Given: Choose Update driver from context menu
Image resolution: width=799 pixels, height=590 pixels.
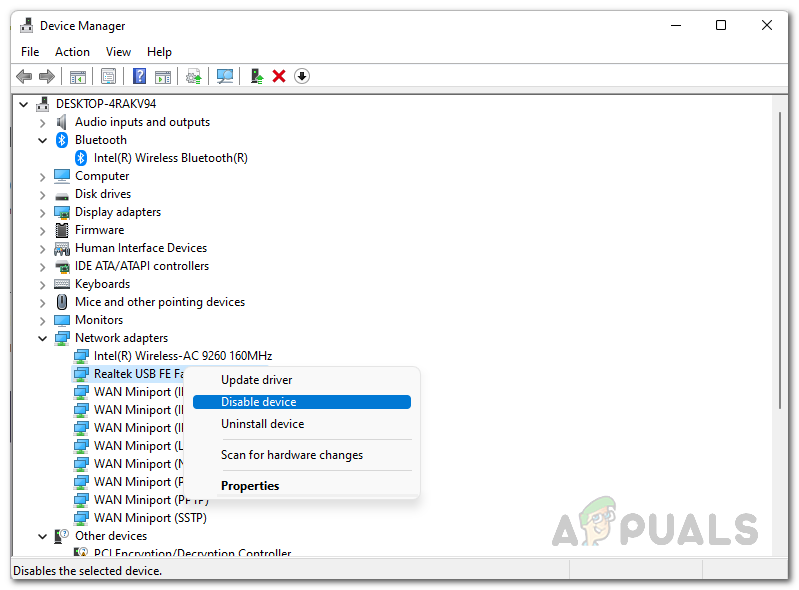Looking at the screenshot, I should [x=302, y=380].
